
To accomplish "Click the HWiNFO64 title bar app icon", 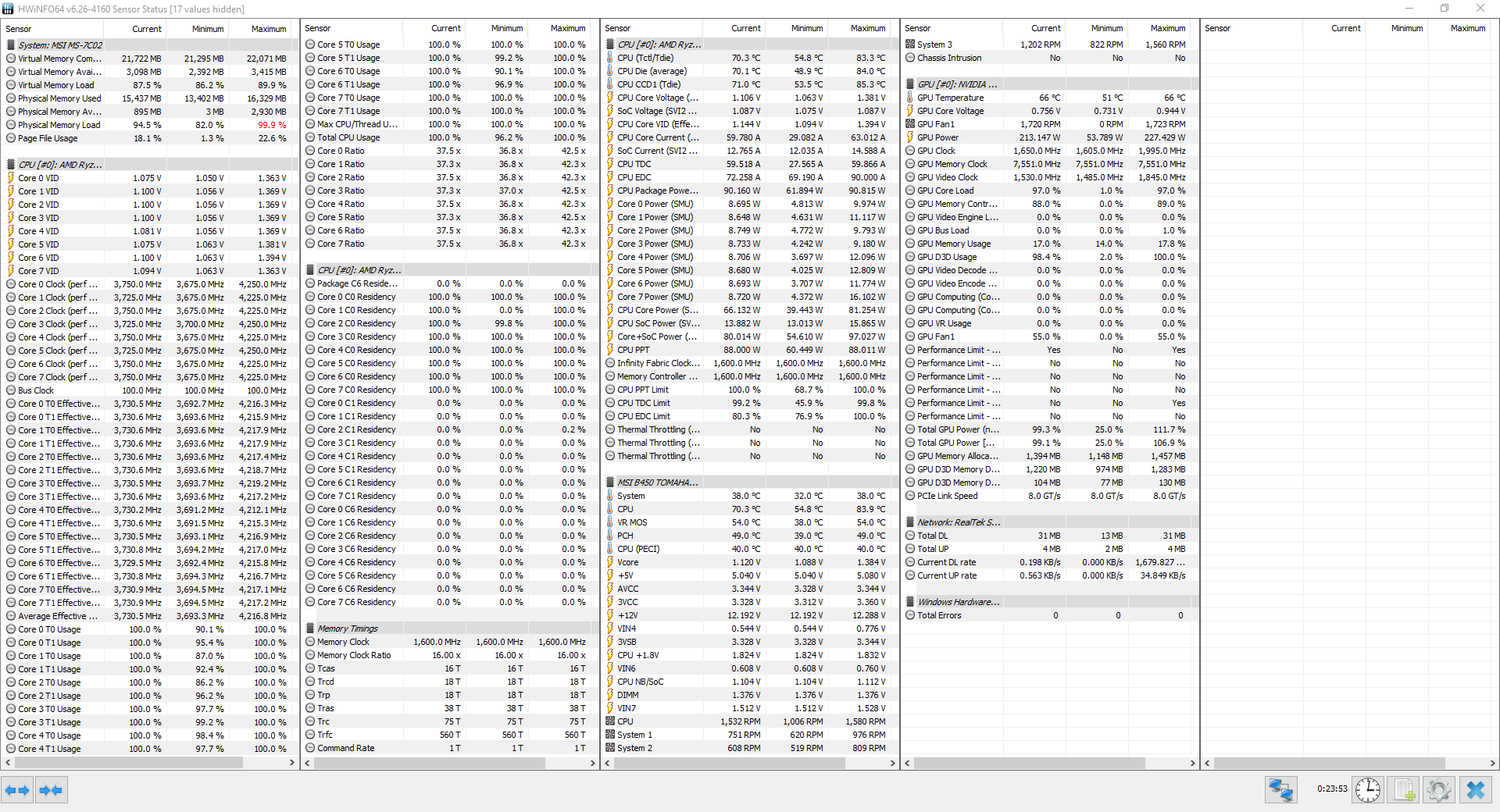I will point(8,9).
